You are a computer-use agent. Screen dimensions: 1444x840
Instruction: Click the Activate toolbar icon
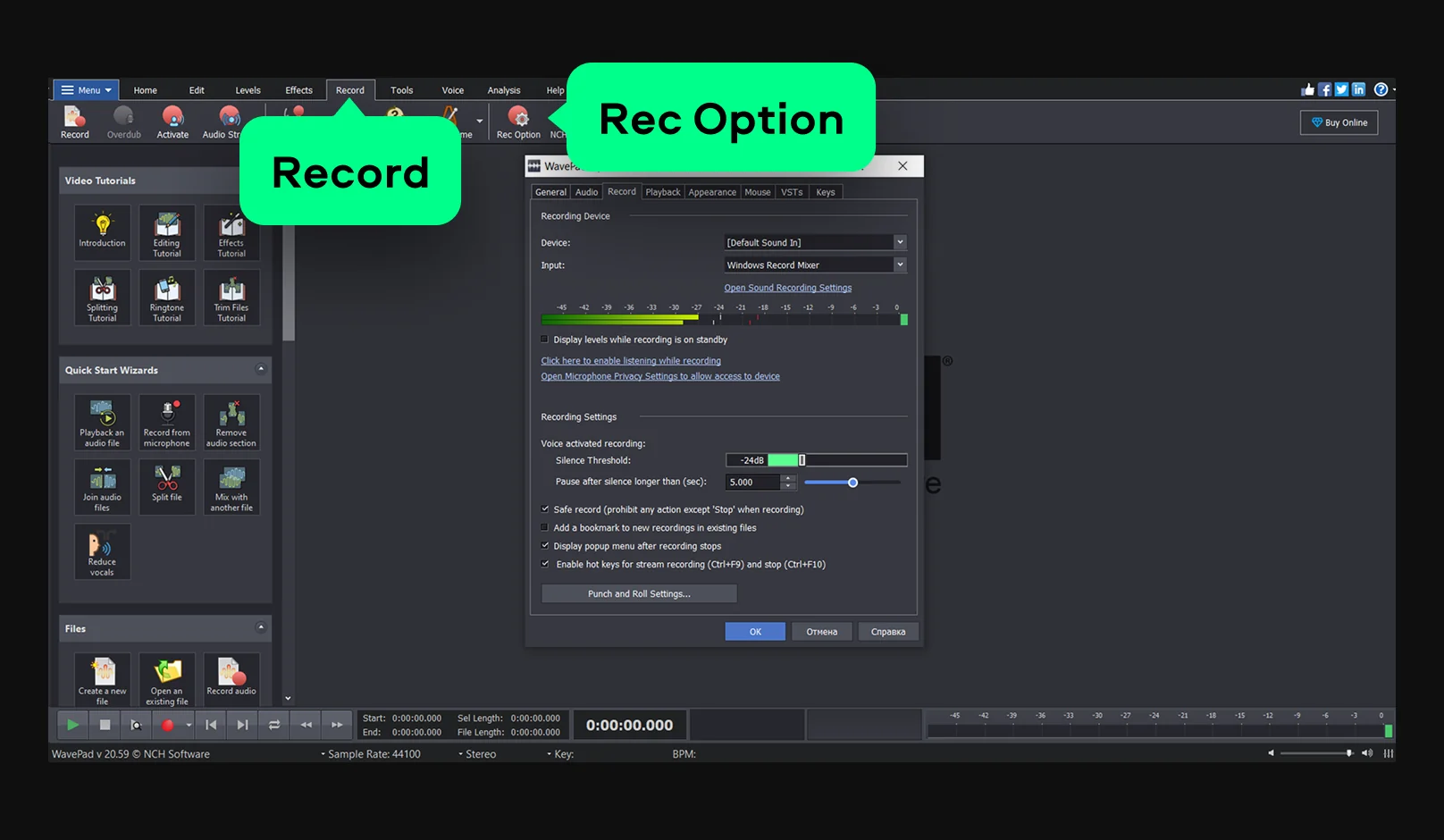(x=172, y=122)
